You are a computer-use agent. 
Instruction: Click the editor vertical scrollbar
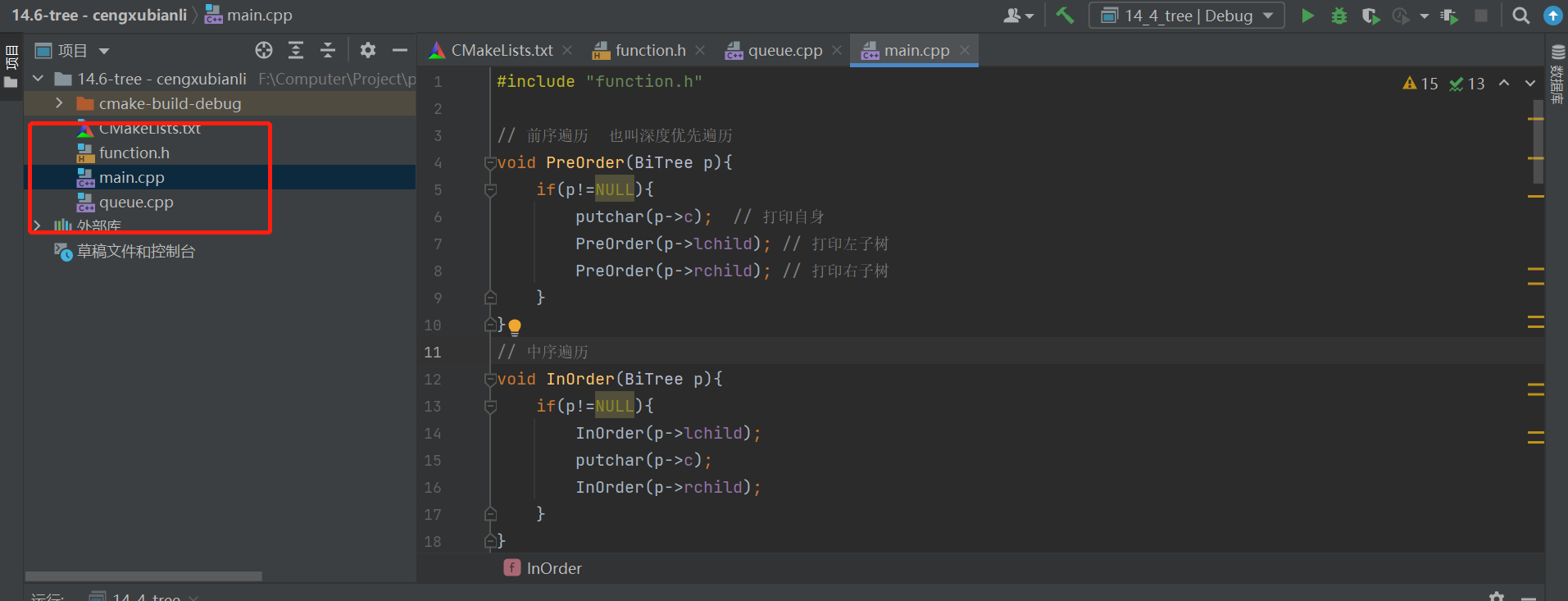[x=1538, y=141]
